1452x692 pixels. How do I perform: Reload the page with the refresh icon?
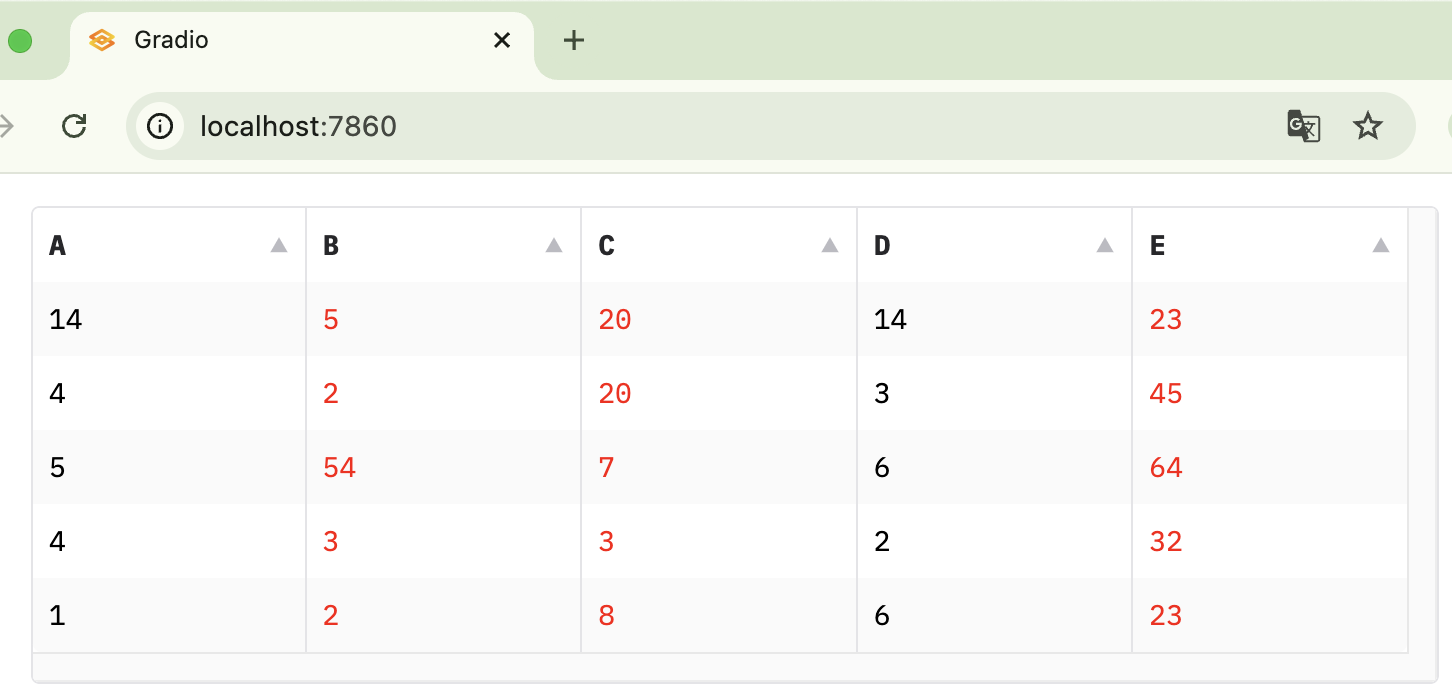pyautogui.click(x=74, y=126)
